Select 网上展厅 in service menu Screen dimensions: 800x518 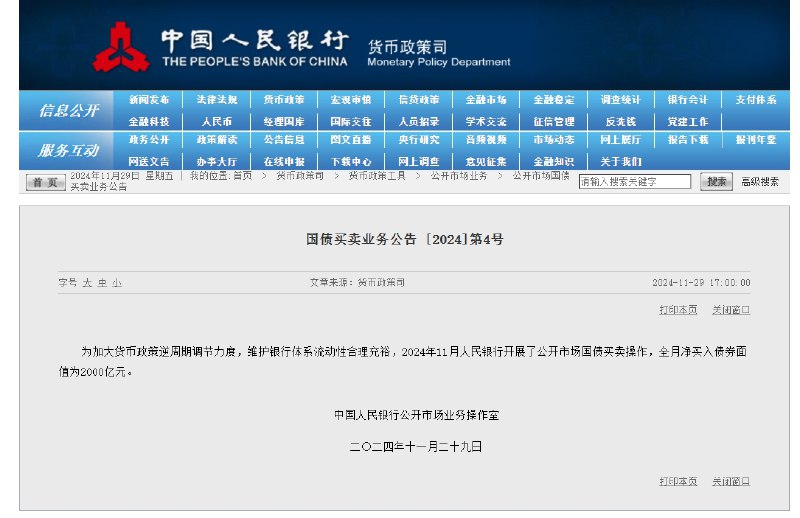620,140
